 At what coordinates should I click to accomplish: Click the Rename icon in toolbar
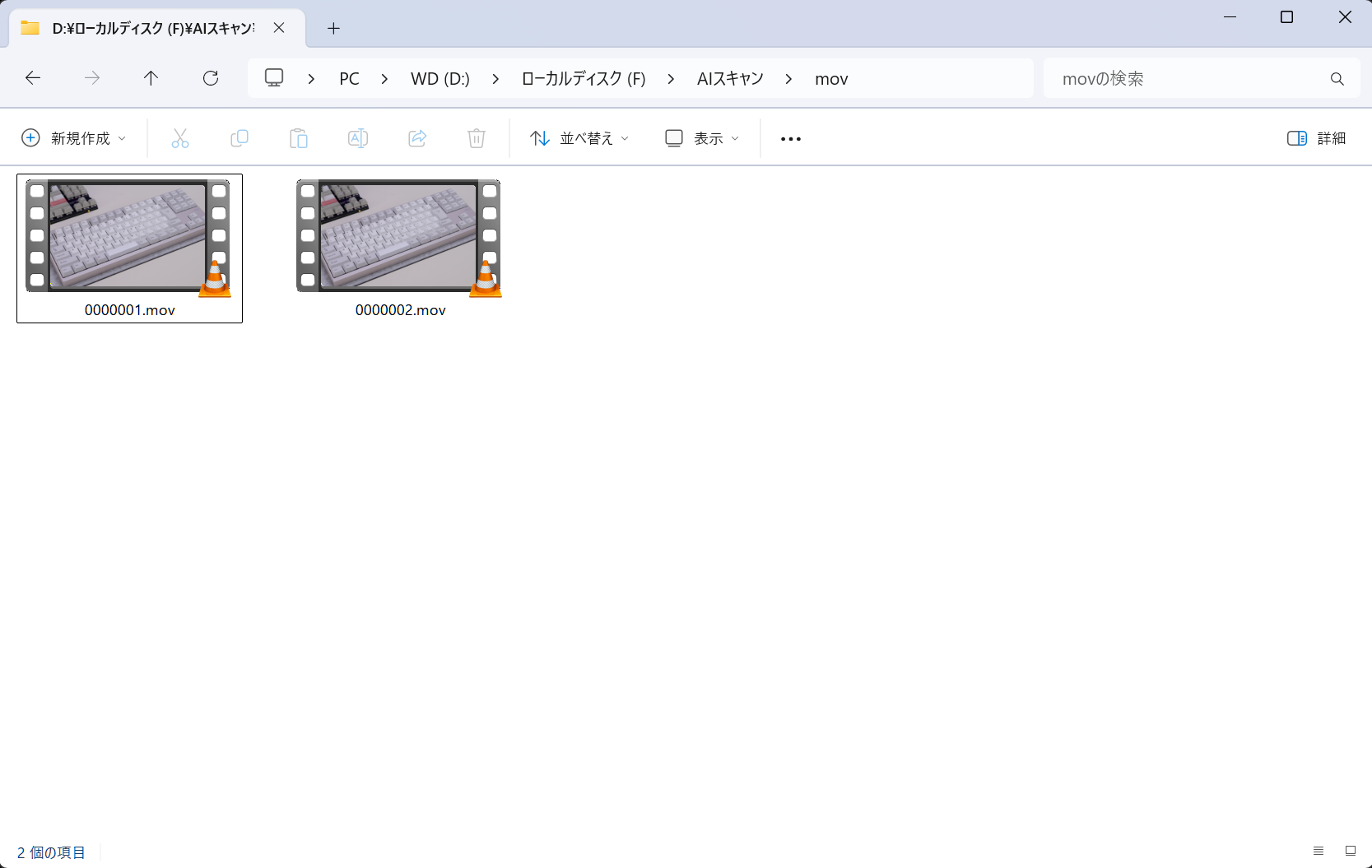358,138
